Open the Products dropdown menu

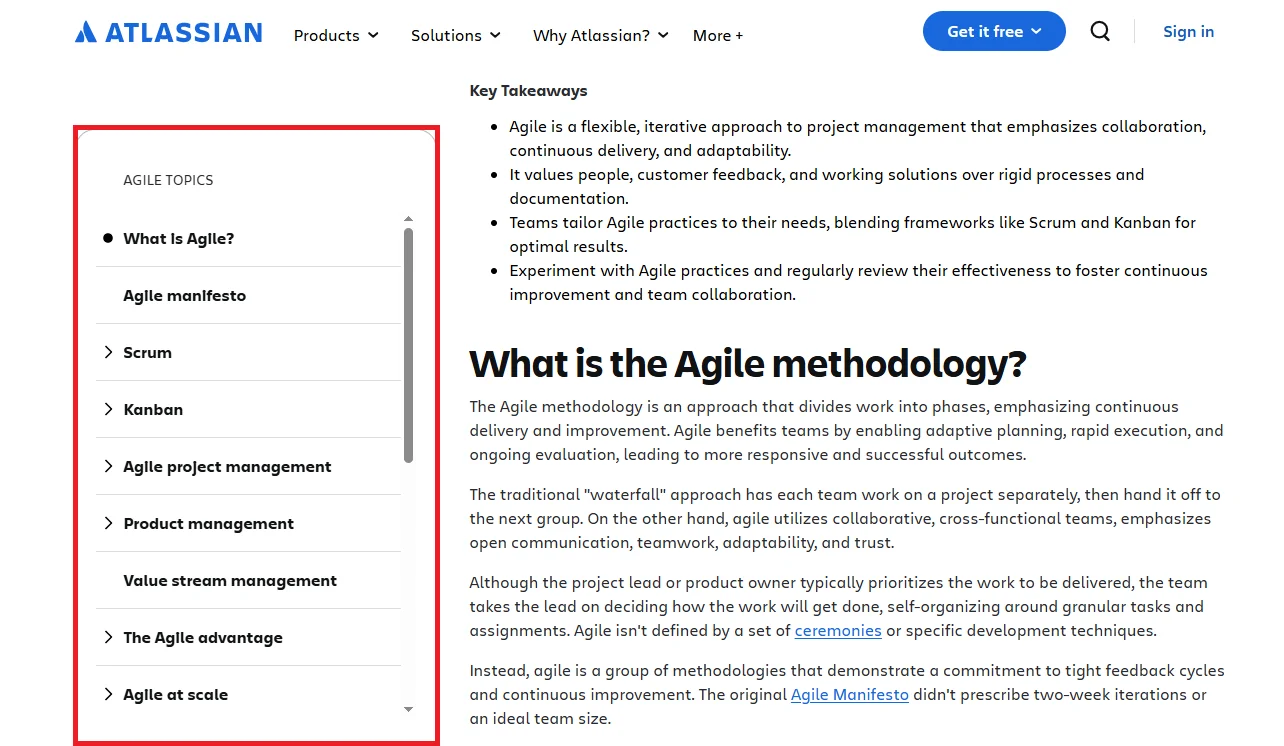click(x=336, y=35)
